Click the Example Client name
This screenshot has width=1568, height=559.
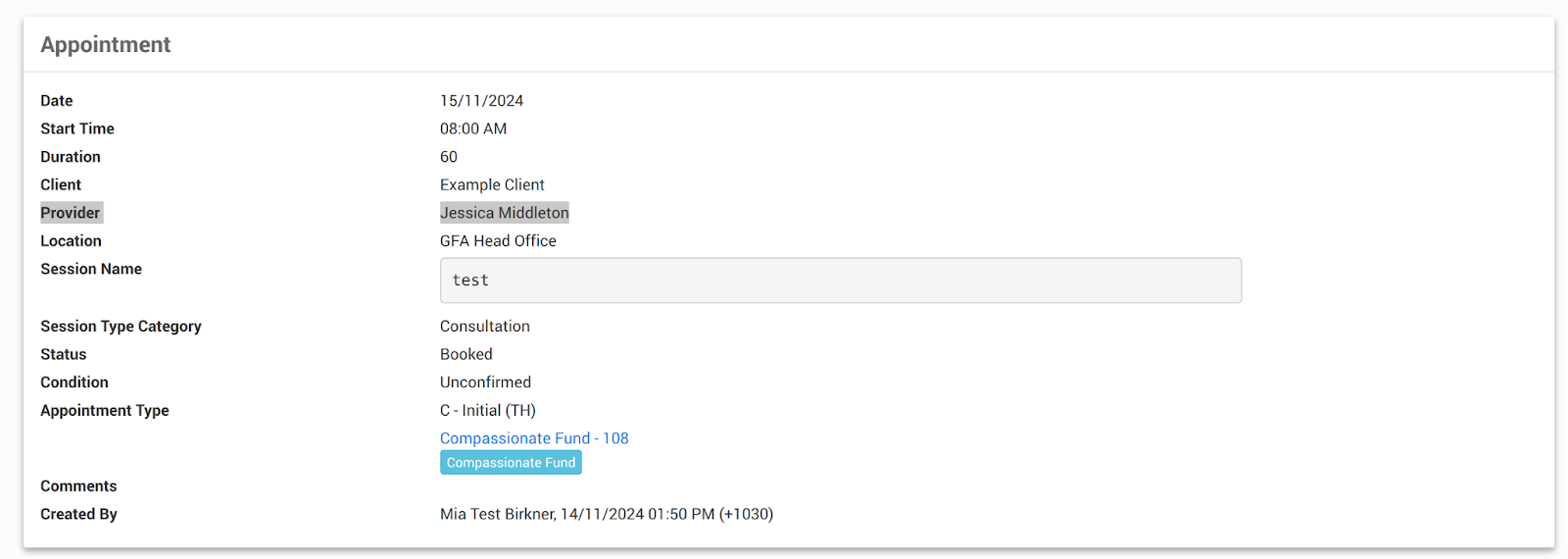(x=492, y=184)
